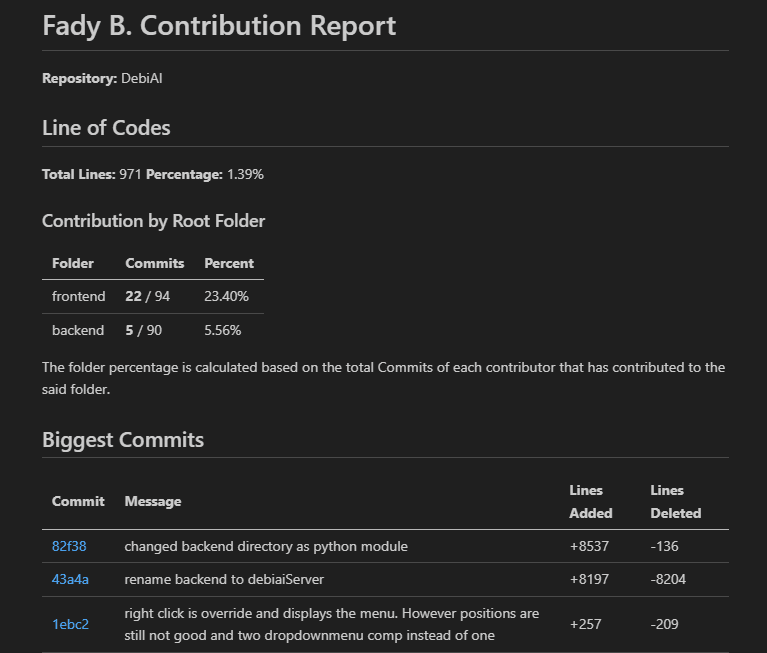This screenshot has height=653, width=767.
Task: Click the 'Message' column header
Action: pyautogui.click(x=153, y=501)
